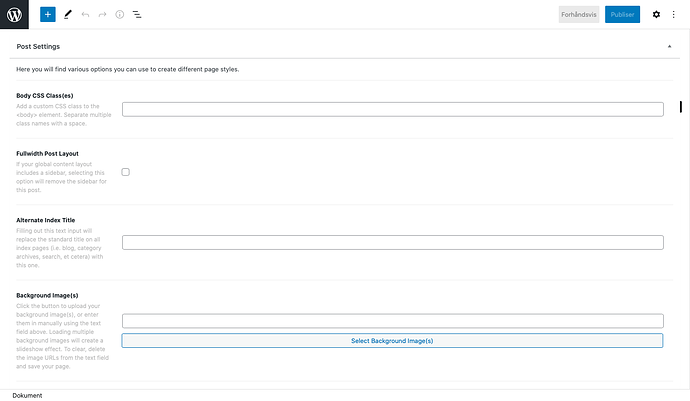Undo the last change
Viewport: 690px width, 401px height.
(x=85, y=15)
